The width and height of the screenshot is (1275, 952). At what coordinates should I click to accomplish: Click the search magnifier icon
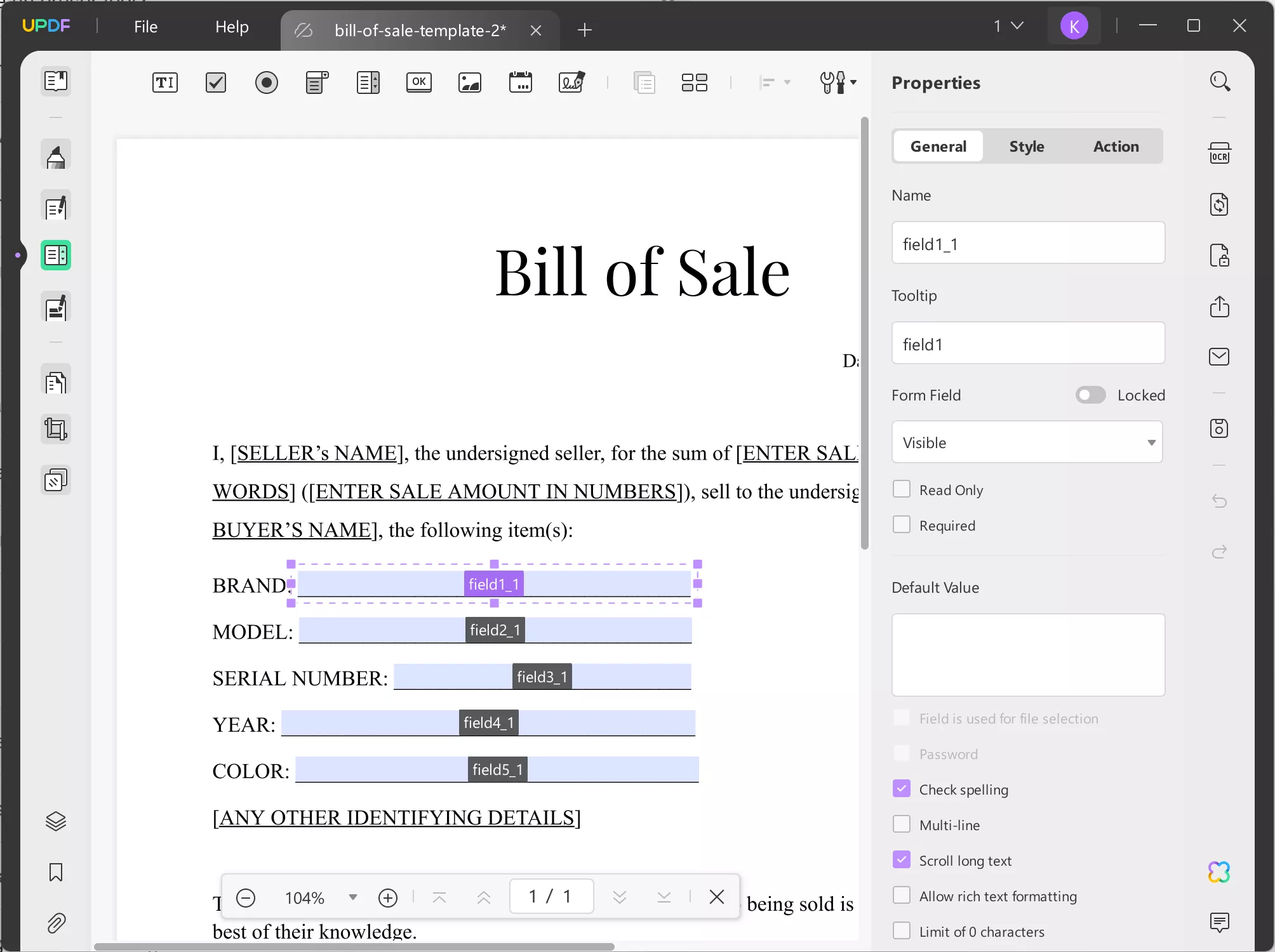(1219, 82)
